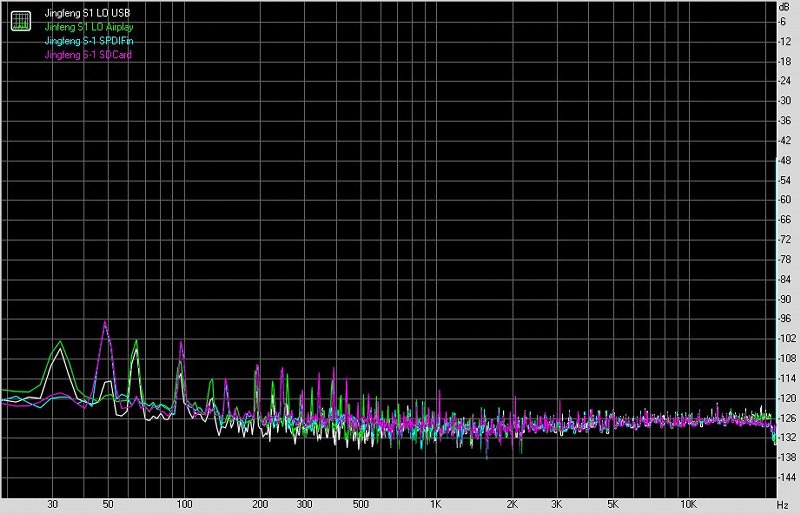
Task: Select the Jingfeng S-1 SDCard legend entry
Action: coord(88,55)
